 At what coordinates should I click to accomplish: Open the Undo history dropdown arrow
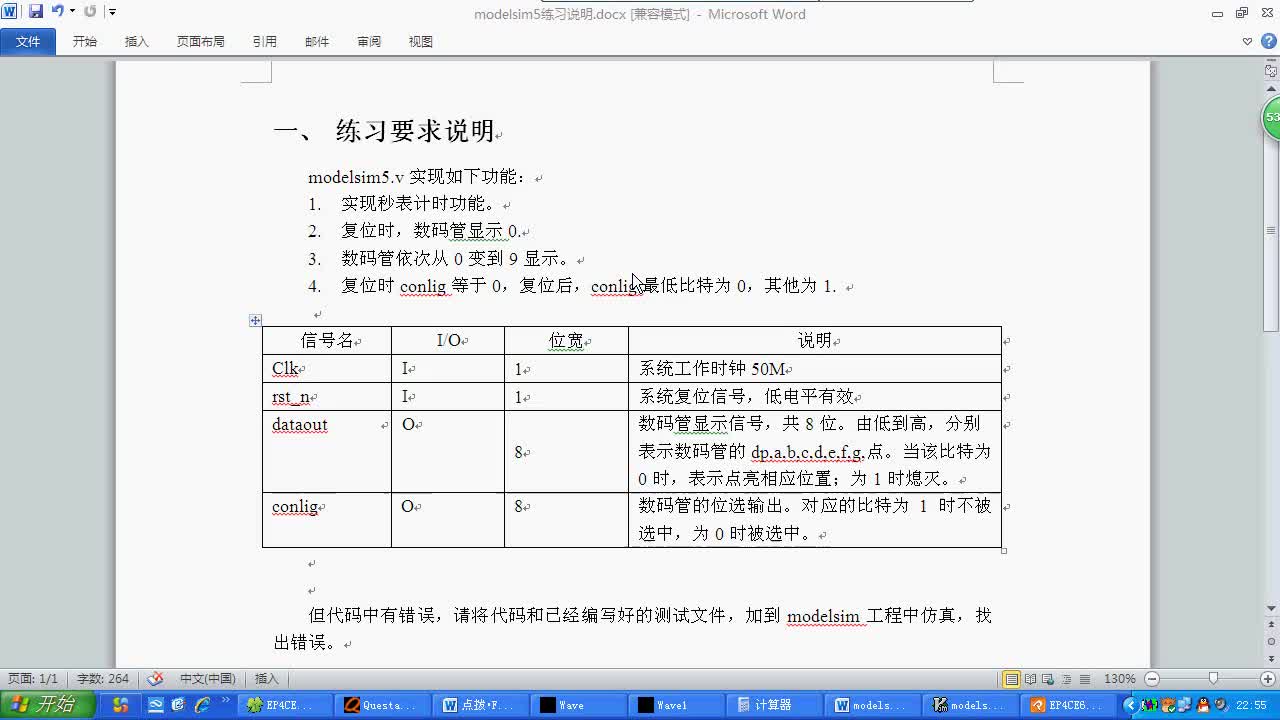(x=72, y=12)
